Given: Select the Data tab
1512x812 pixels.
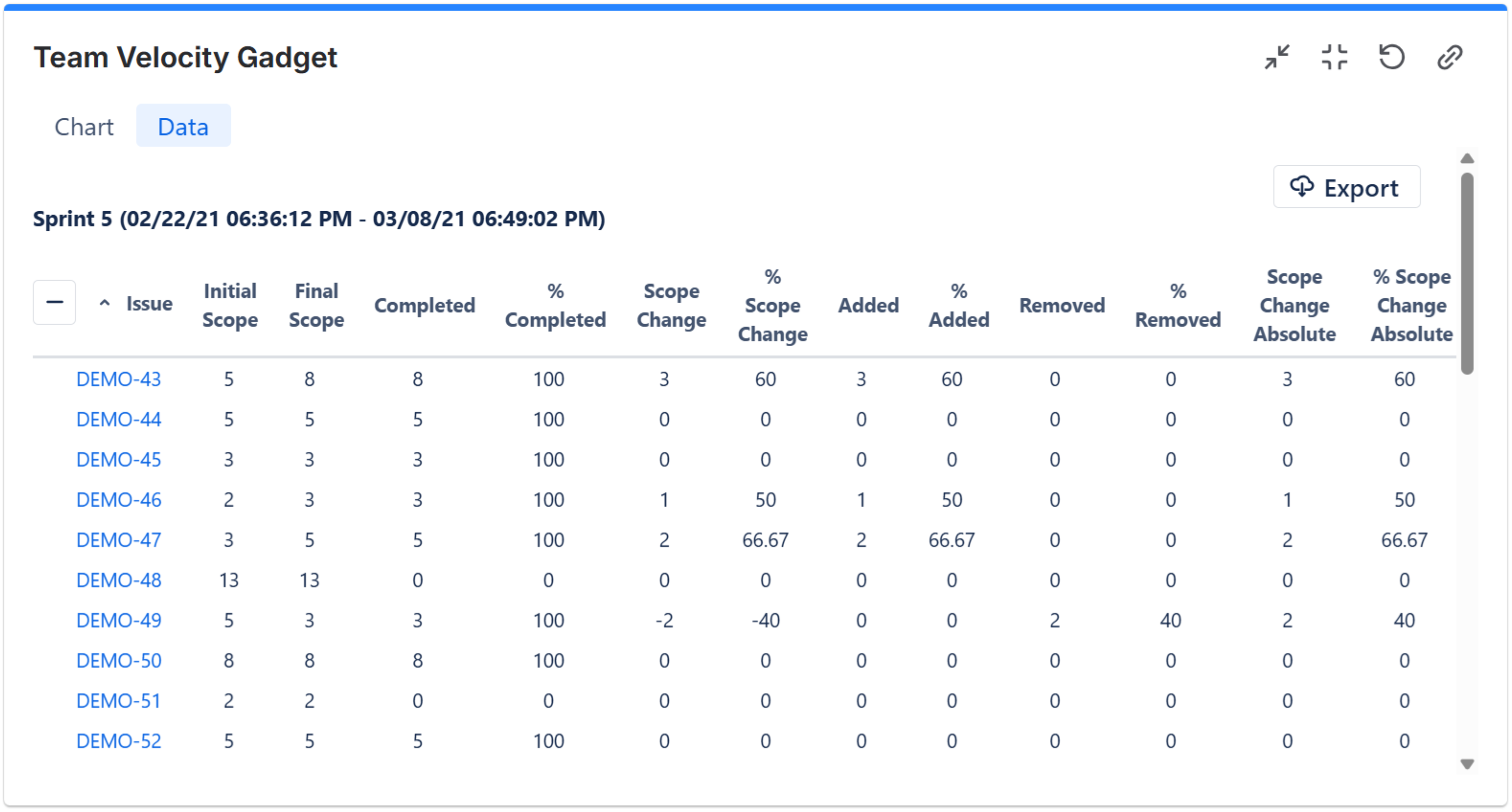Looking at the screenshot, I should coord(183,127).
